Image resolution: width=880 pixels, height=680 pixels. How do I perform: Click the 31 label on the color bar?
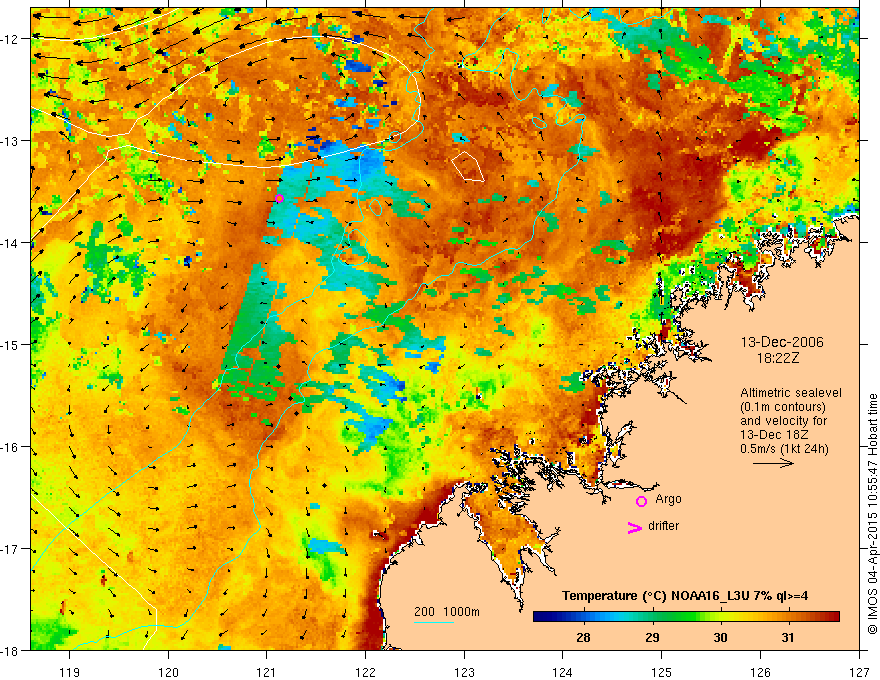tap(788, 637)
